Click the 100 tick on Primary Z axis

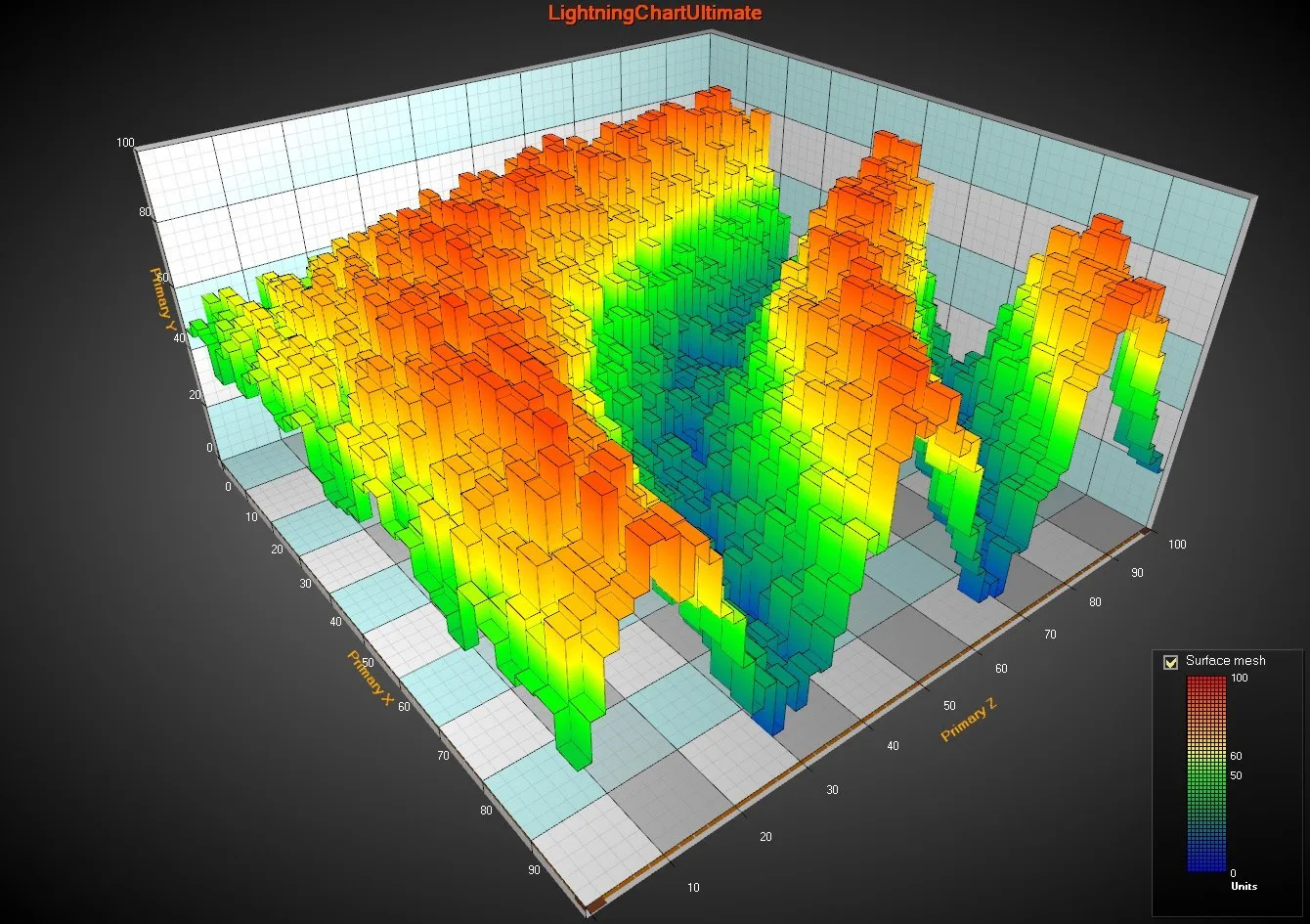(1176, 545)
